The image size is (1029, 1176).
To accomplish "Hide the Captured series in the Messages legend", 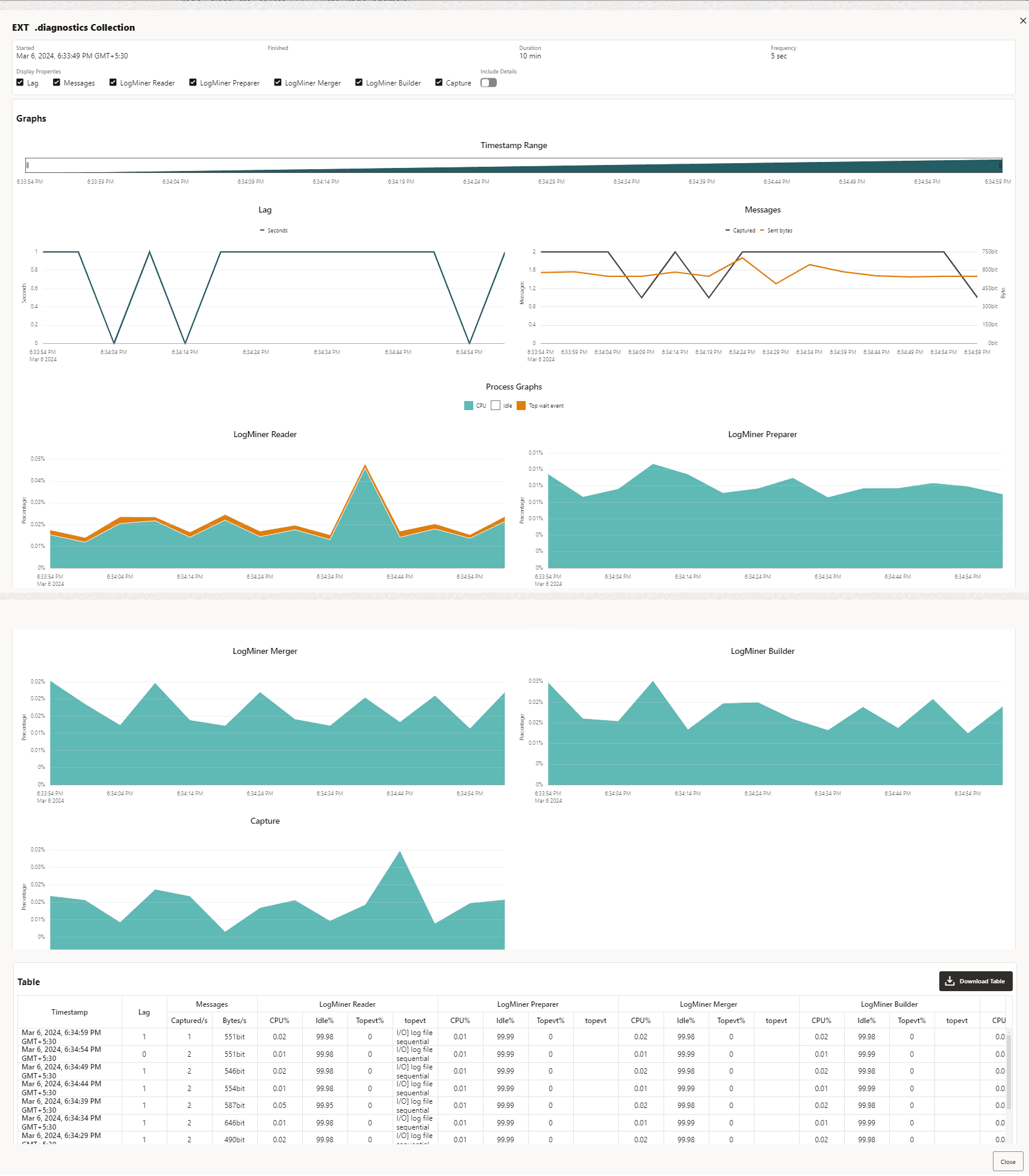I will tap(741, 230).
